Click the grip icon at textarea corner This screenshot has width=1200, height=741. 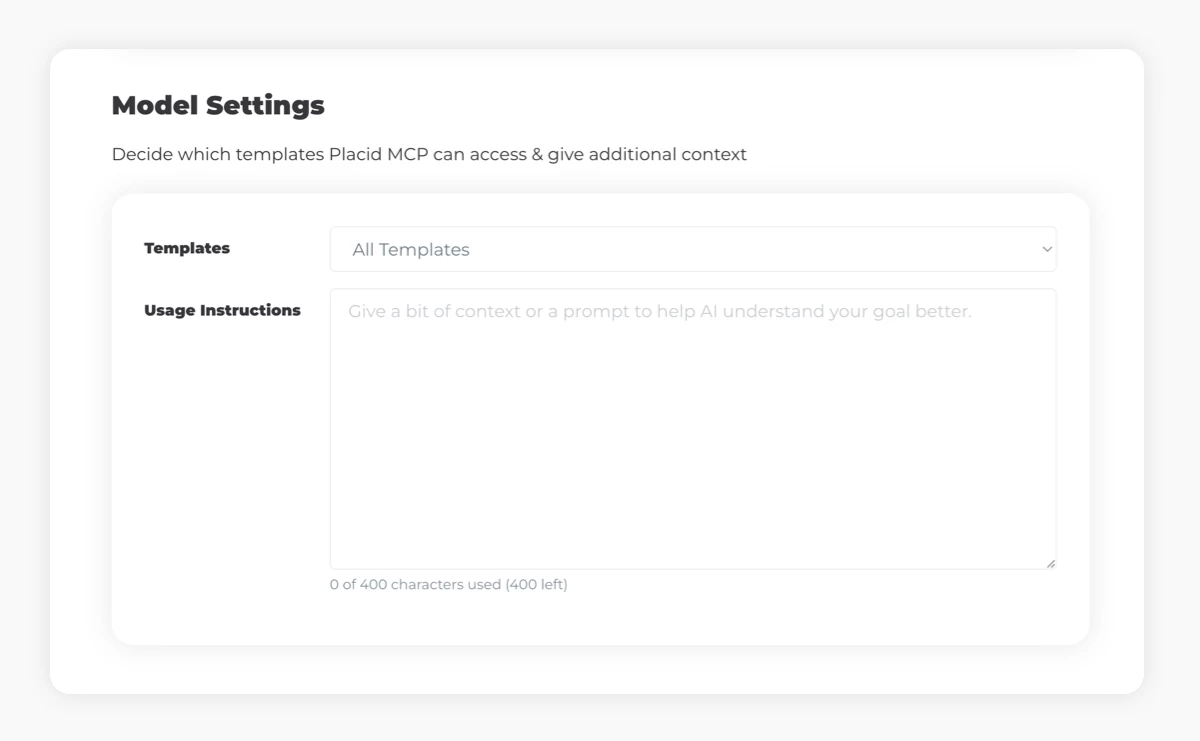tap(1052, 562)
